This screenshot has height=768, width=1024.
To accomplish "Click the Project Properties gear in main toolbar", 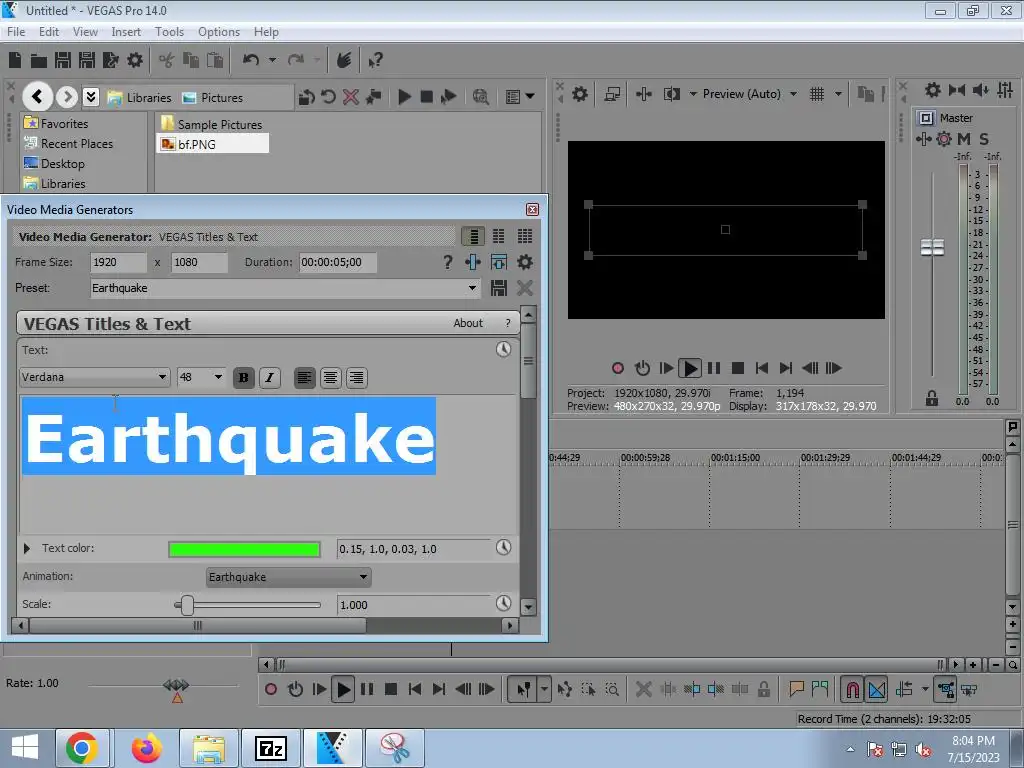I will pos(135,61).
